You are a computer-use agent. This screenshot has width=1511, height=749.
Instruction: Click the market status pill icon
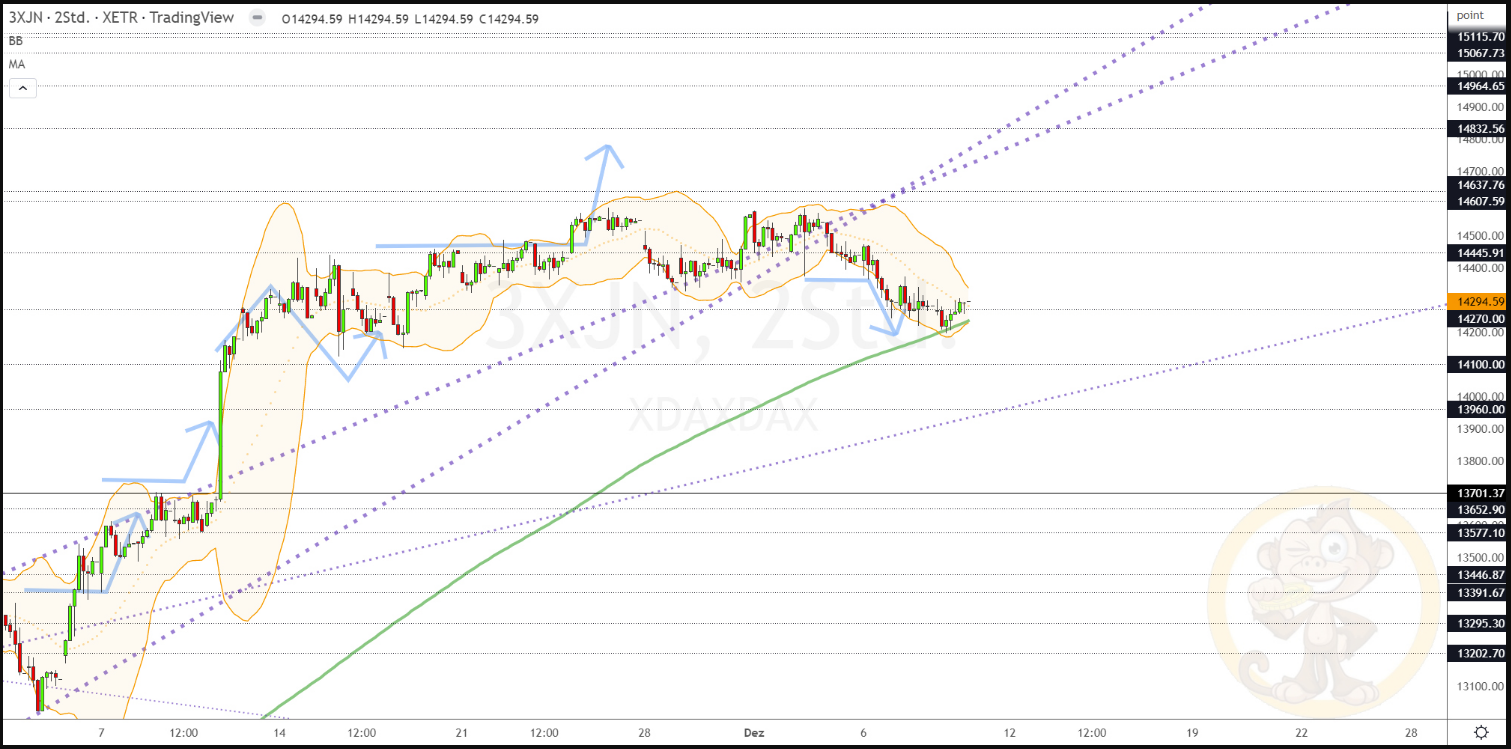(258, 18)
